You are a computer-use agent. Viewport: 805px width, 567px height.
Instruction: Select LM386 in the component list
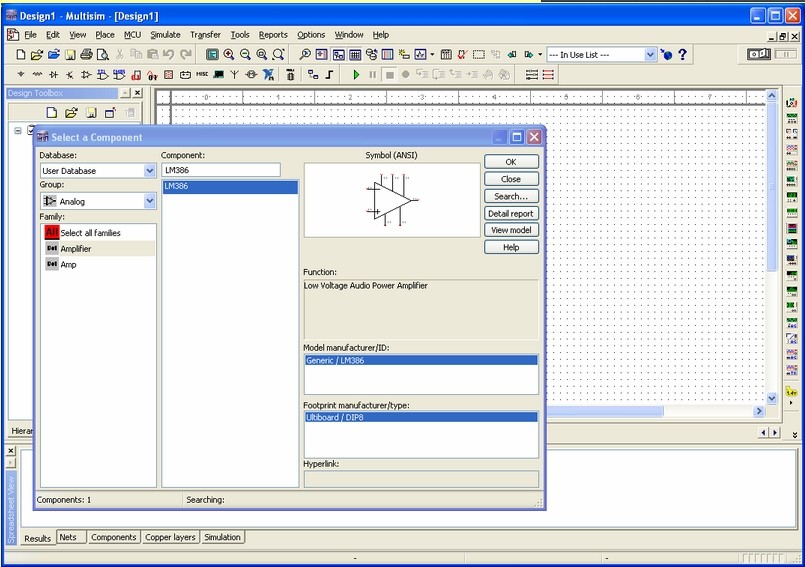(x=230, y=186)
